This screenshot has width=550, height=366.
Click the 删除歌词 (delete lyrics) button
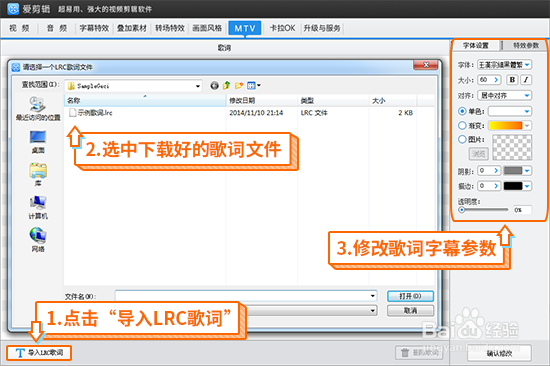[420, 353]
